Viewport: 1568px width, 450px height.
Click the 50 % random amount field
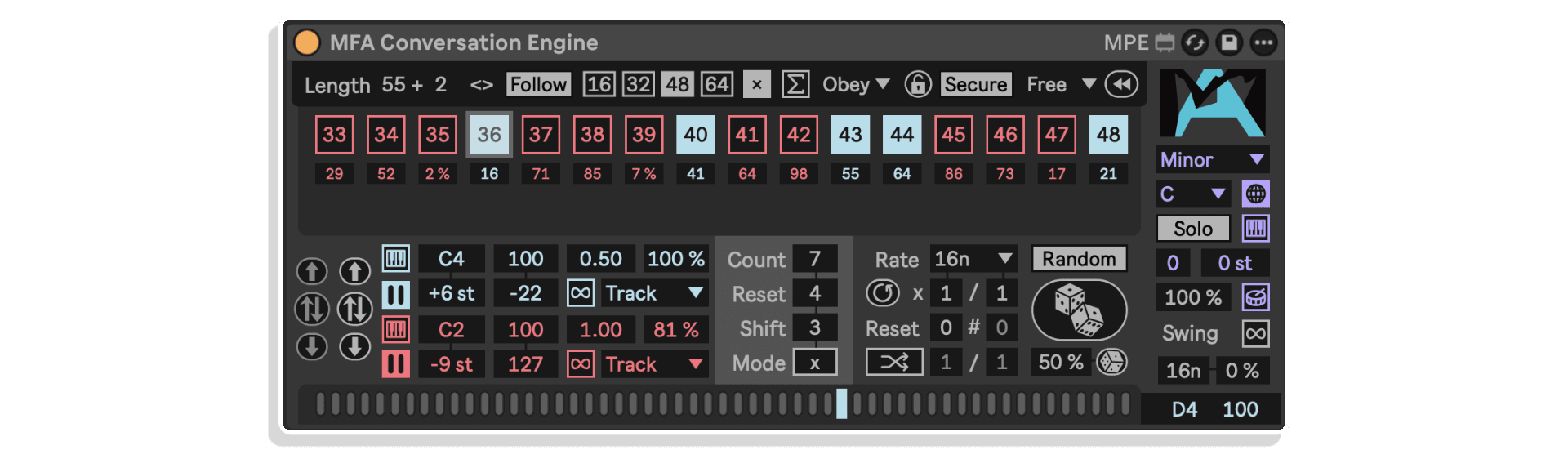(x=1061, y=362)
